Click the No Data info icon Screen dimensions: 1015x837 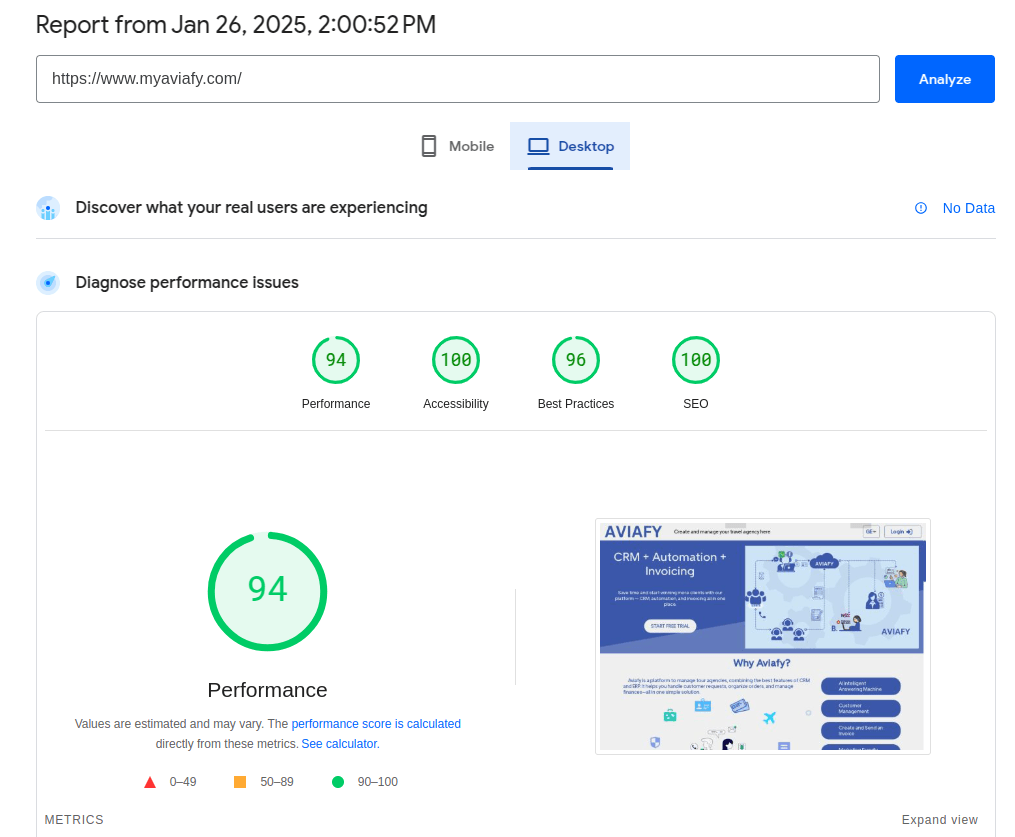coord(920,208)
